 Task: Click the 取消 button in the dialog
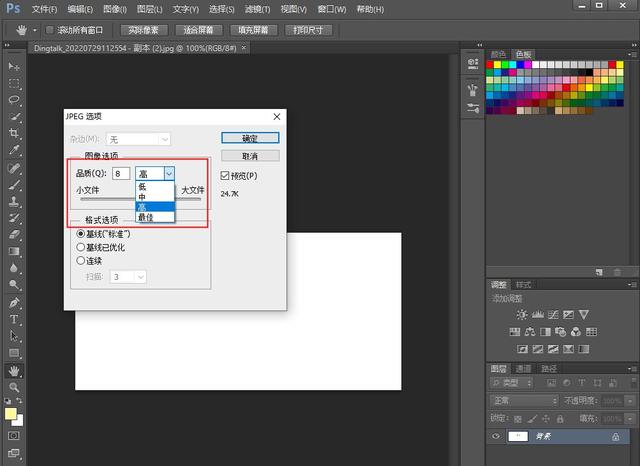249,156
